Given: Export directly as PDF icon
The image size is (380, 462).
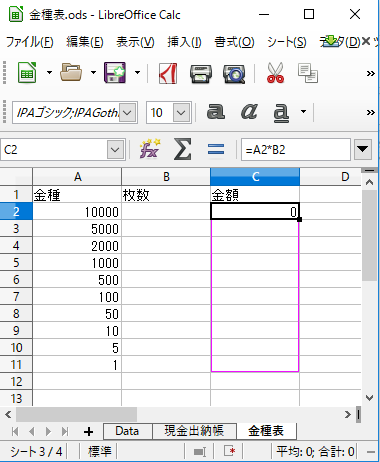Looking at the screenshot, I should [x=168, y=73].
